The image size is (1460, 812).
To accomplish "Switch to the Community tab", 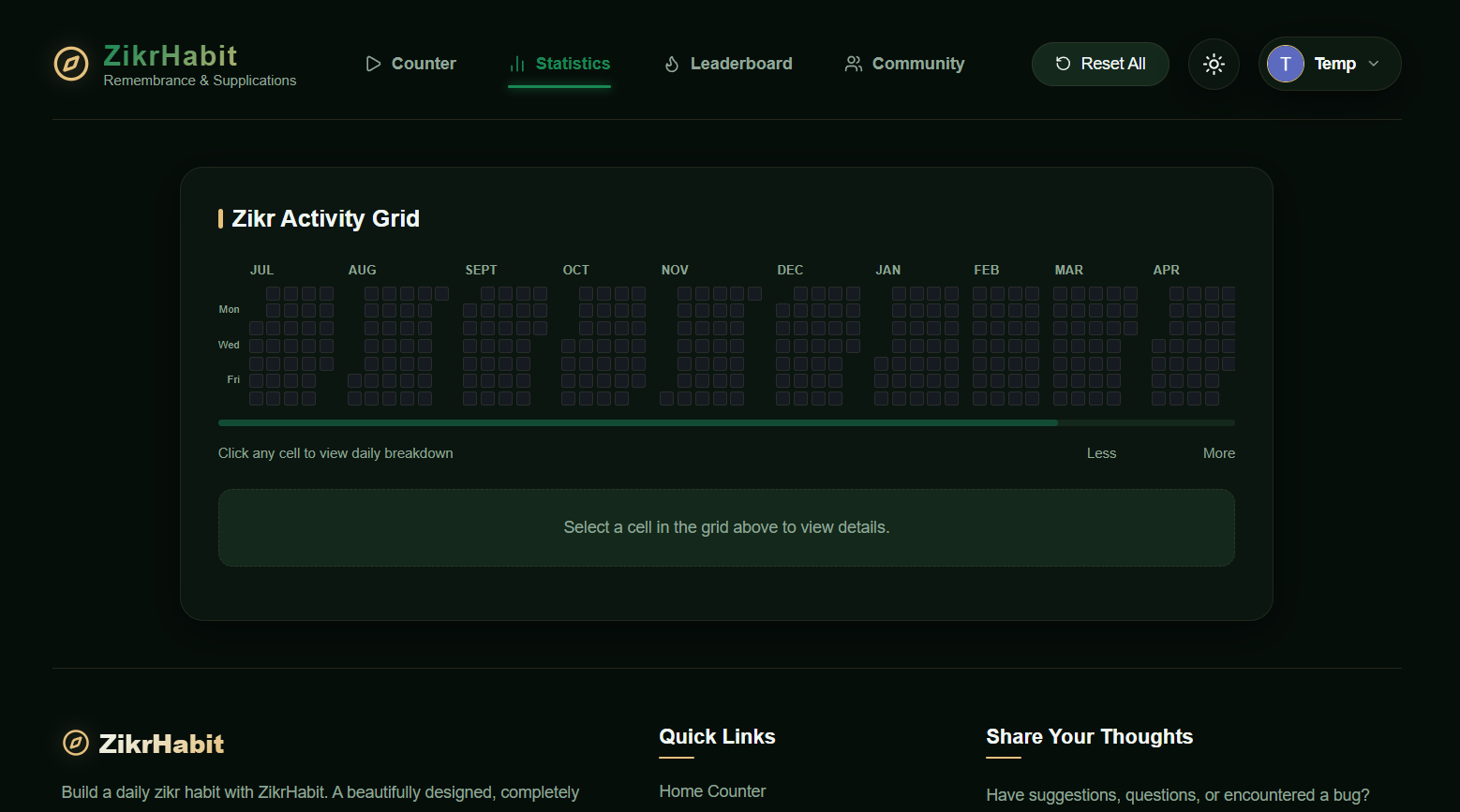I will (x=904, y=64).
